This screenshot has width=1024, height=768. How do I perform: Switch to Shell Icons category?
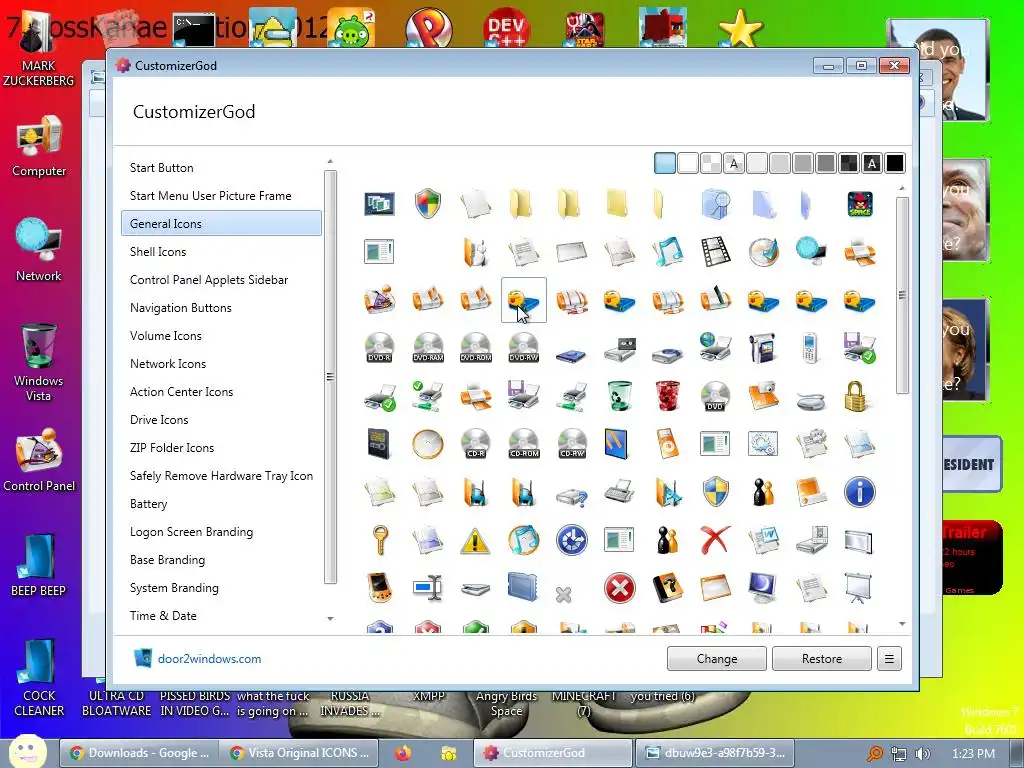coord(158,252)
